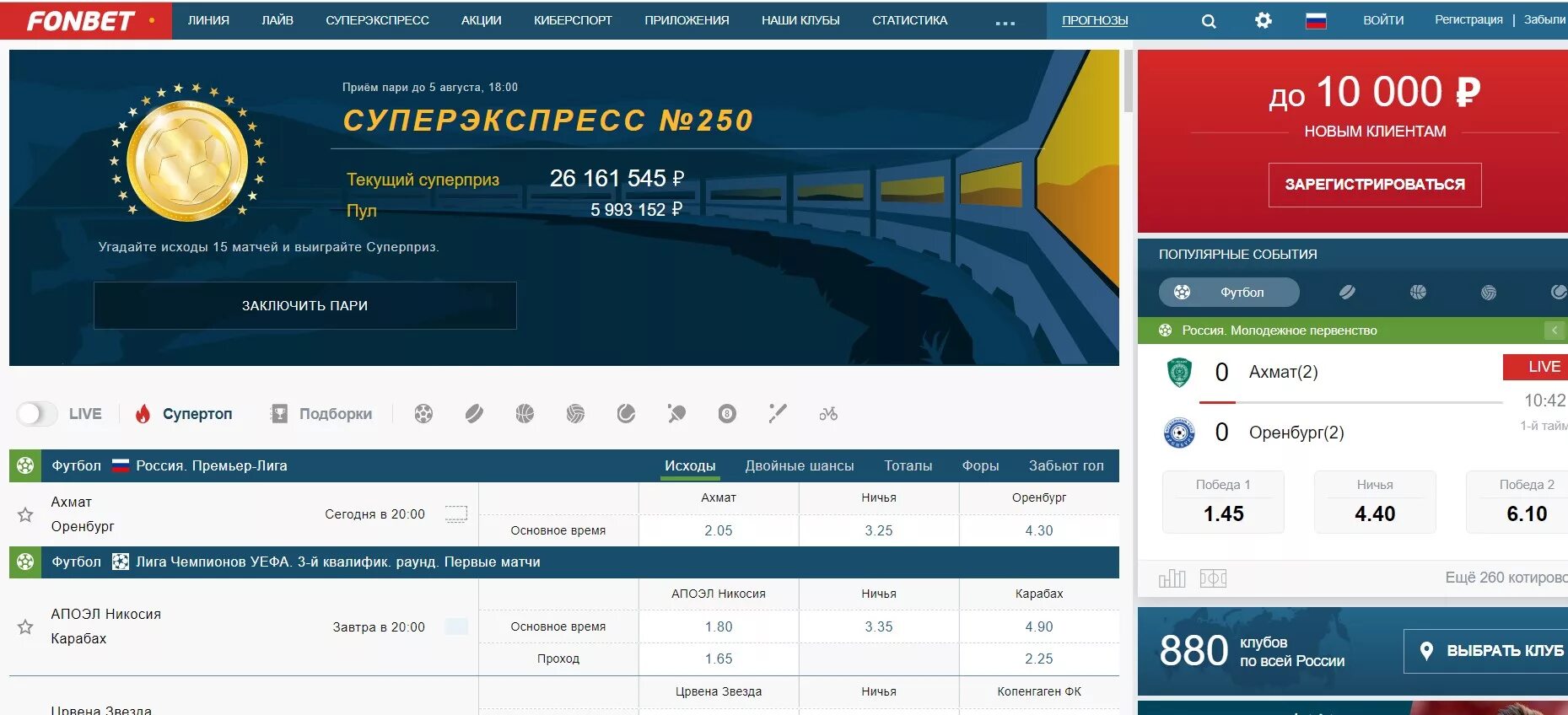Open the match field tracker icon
1568x715 pixels.
(x=1213, y=578)
